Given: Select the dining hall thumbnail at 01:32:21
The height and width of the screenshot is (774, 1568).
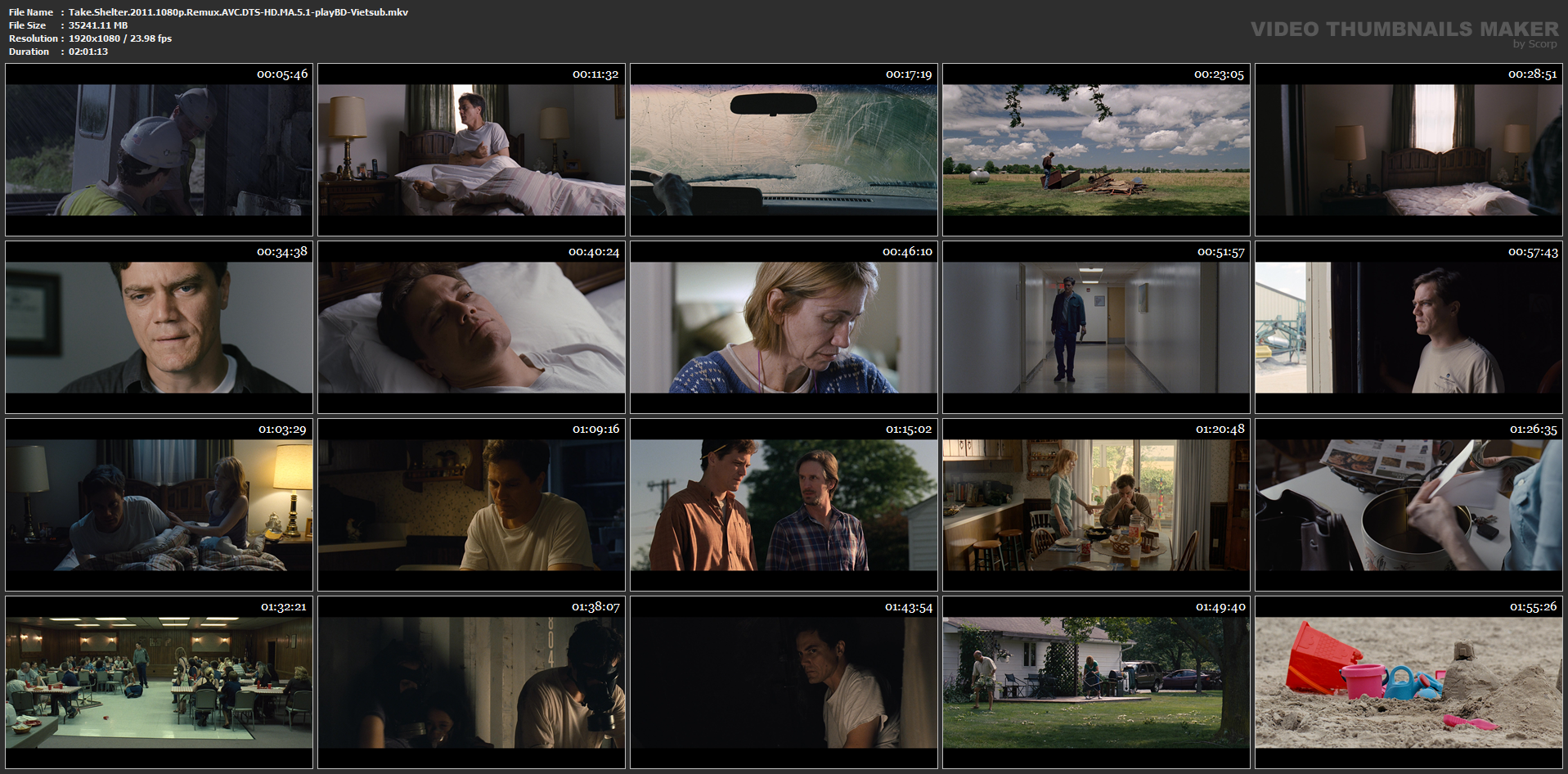Looking at the screenshot, I should 159,682.
